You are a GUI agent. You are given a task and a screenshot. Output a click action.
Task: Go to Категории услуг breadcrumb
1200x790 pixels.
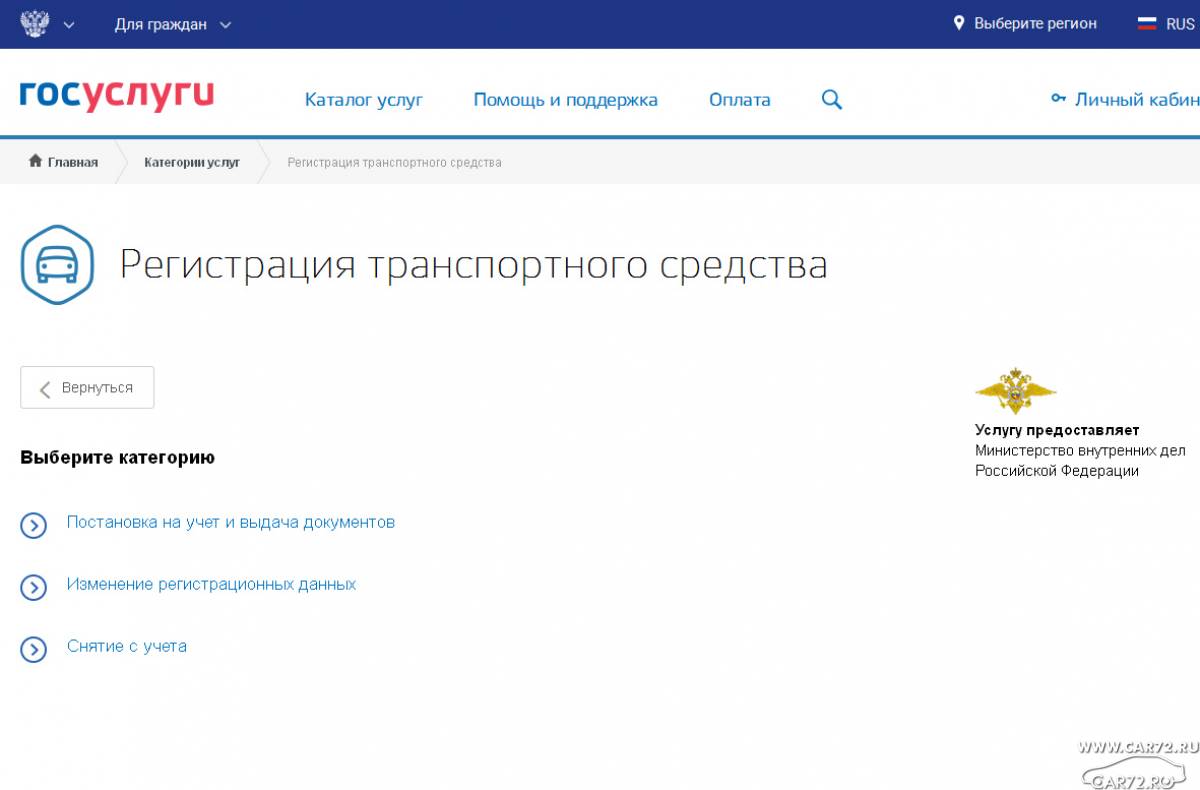[192, 162]
